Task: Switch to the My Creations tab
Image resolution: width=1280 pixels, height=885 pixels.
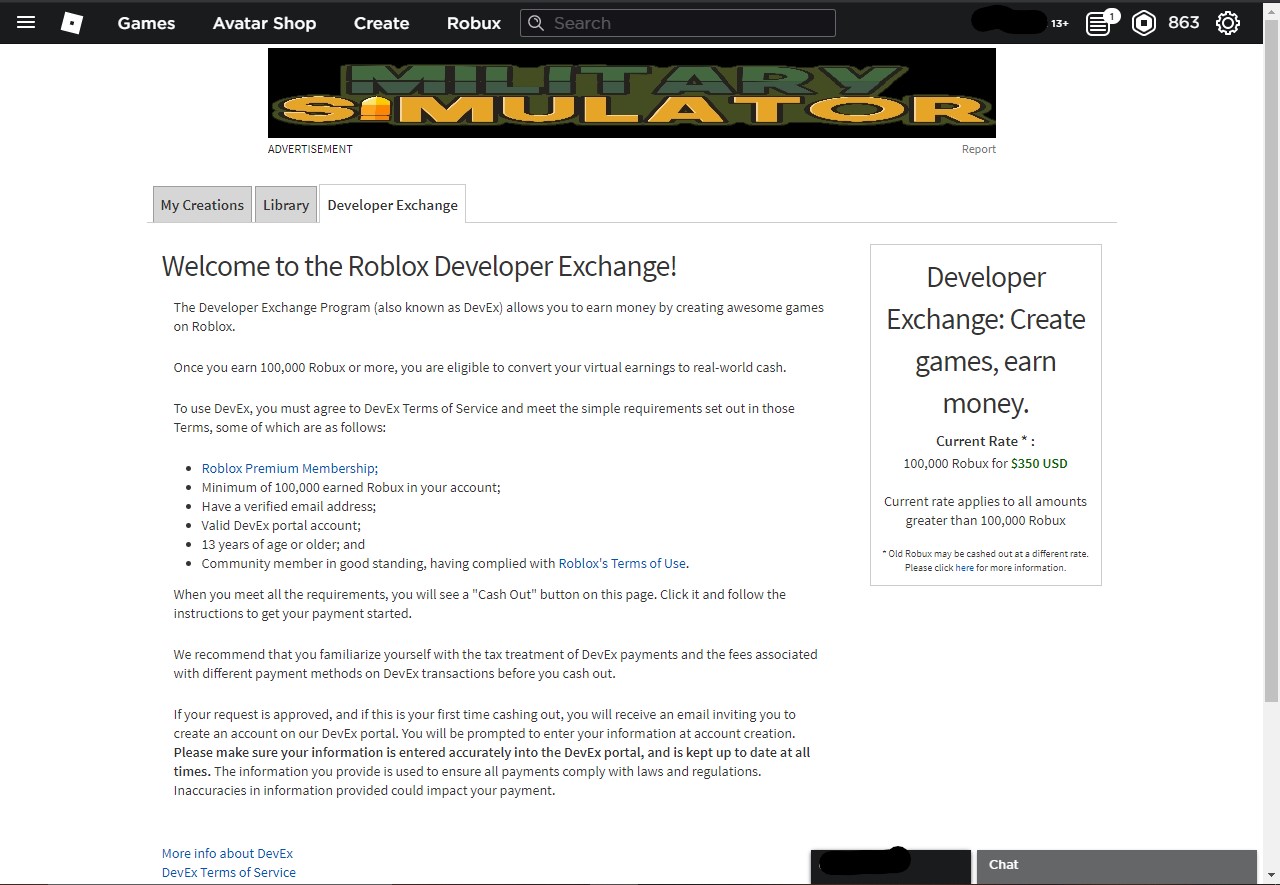Action: pyautogui.click(x=202, y=204)
